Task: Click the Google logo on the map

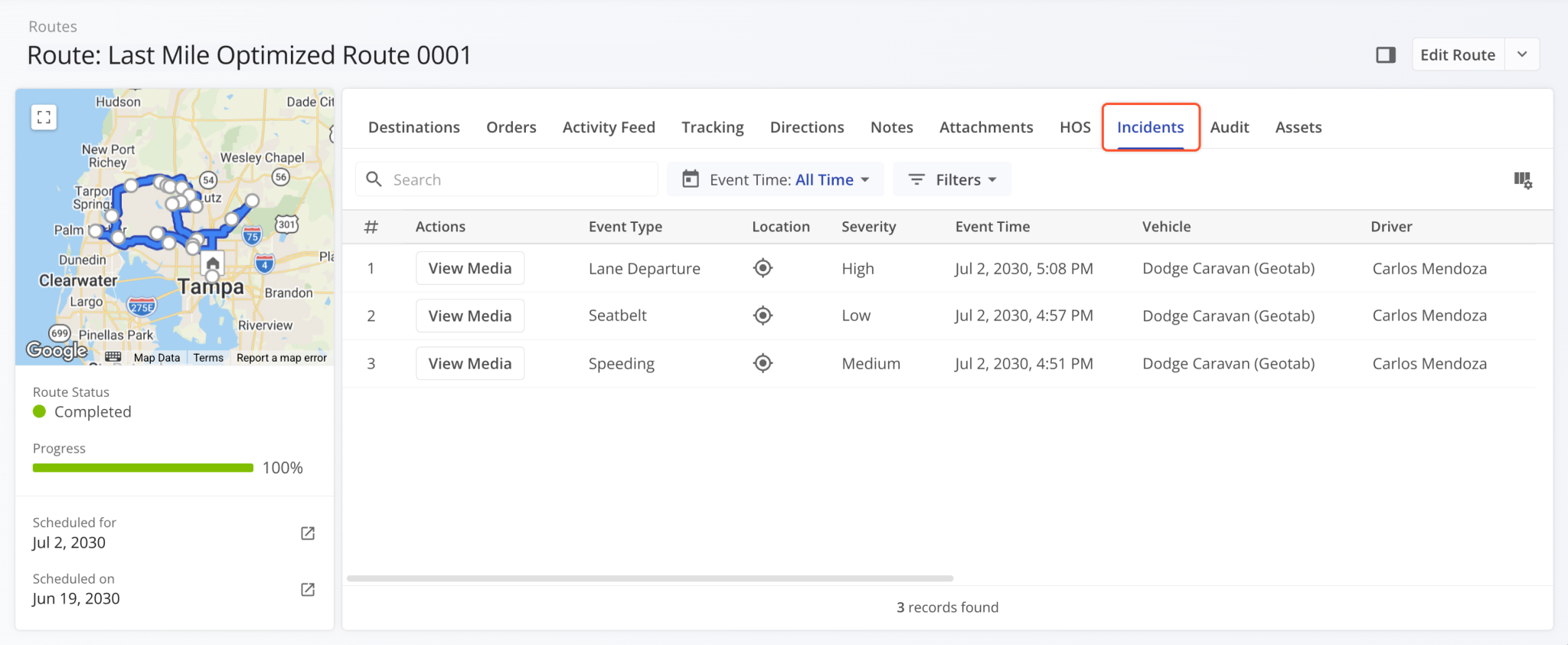Action: click(x=57, y=350)
